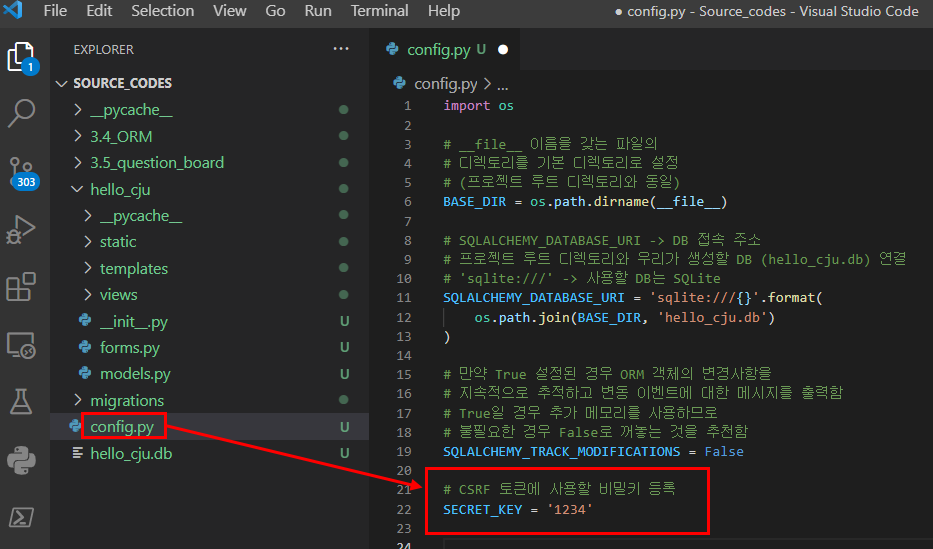Image resolution: width=933 pixels, height=549 pixels.
Task: Place cursor on line 1 import os
Action: [x=478, y=106]
